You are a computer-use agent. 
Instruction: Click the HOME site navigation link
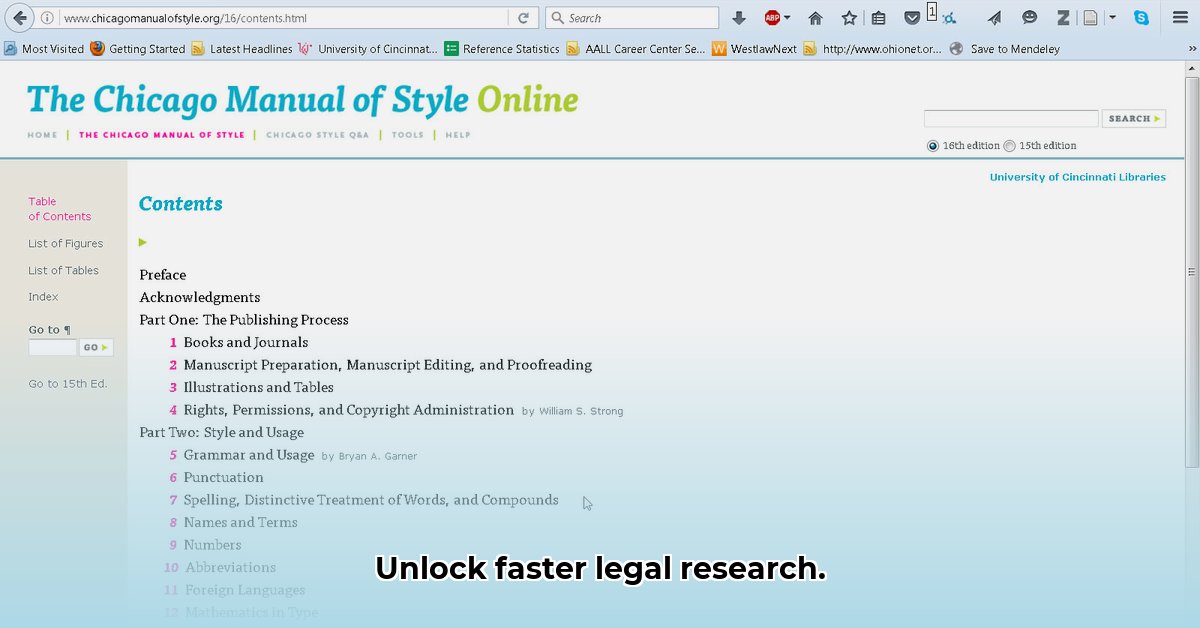(x=42, y=135)
